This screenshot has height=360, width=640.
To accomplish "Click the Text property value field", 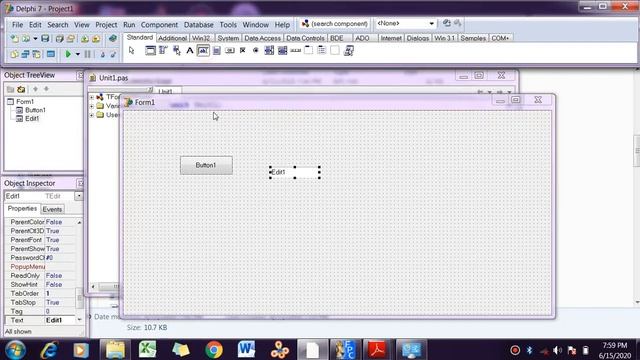I will [x=60, y=320].
